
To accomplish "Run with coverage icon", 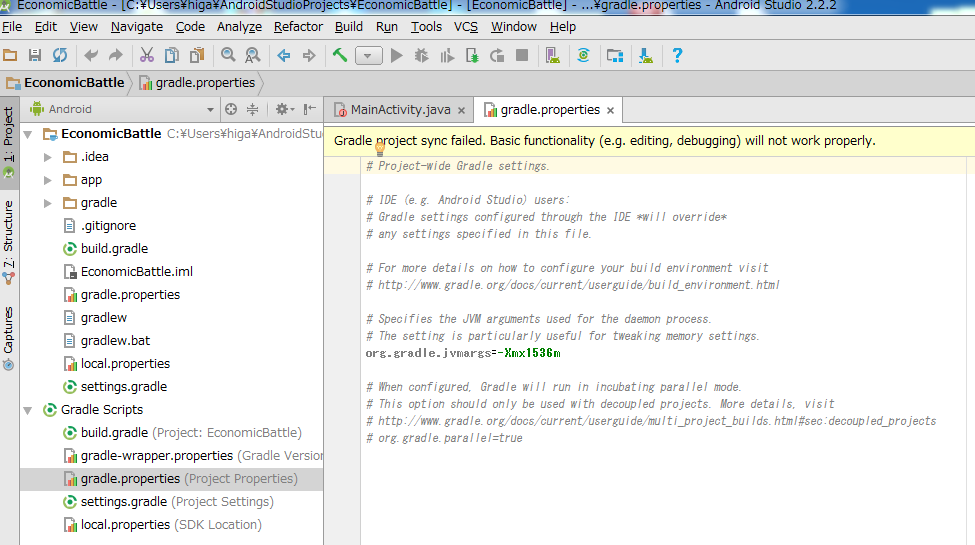I will pos(446,55).
